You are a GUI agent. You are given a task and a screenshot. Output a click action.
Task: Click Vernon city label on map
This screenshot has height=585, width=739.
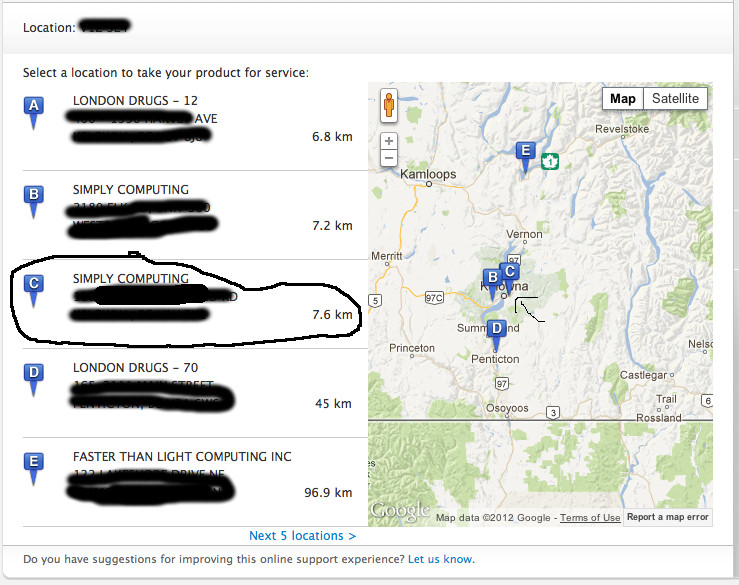[x=524, y=234]
